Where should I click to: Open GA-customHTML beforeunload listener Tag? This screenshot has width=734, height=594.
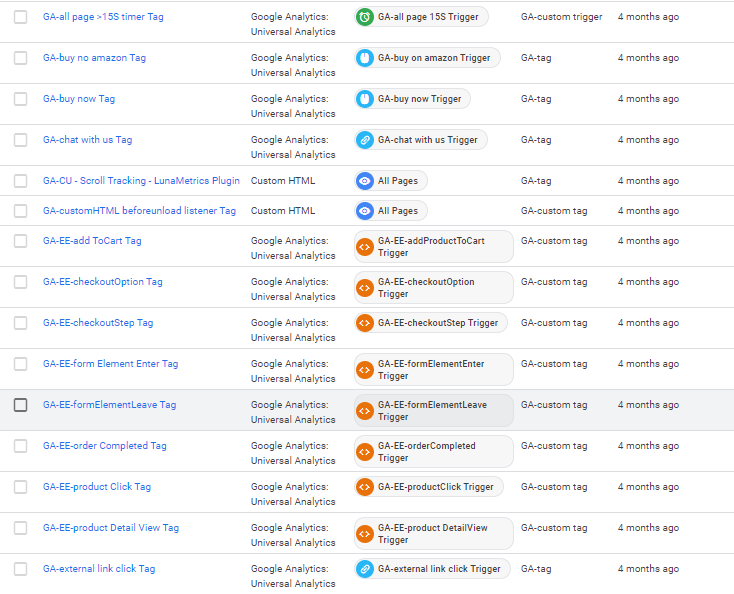[139, 211]
